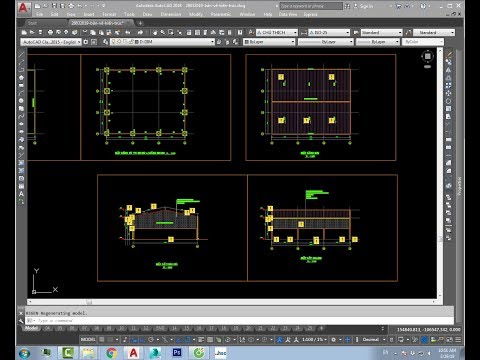Click the annotation scale 1:000 / 1% button

314,339
